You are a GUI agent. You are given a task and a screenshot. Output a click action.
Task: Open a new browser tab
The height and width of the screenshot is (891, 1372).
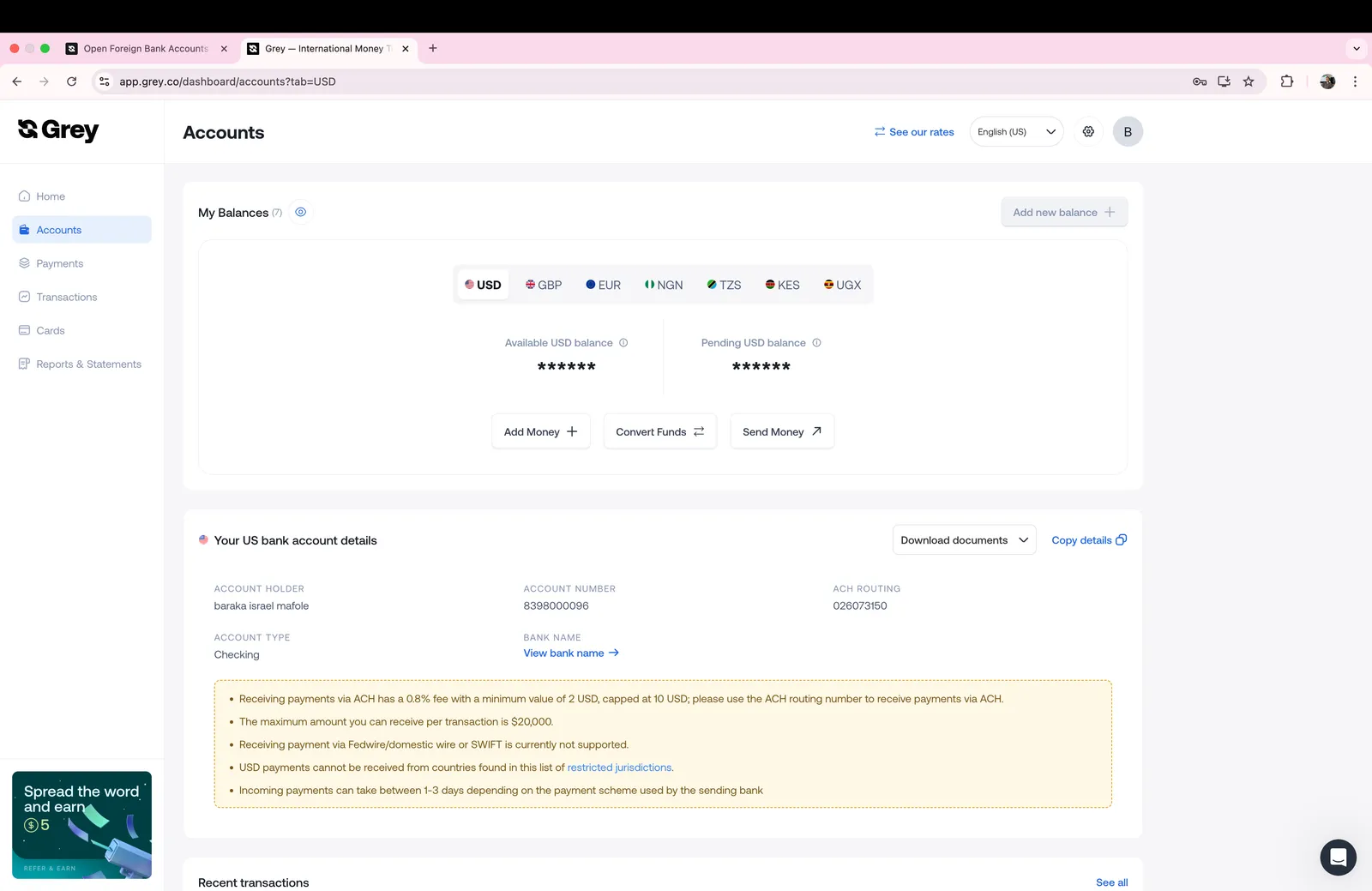[x=433, y=49]
